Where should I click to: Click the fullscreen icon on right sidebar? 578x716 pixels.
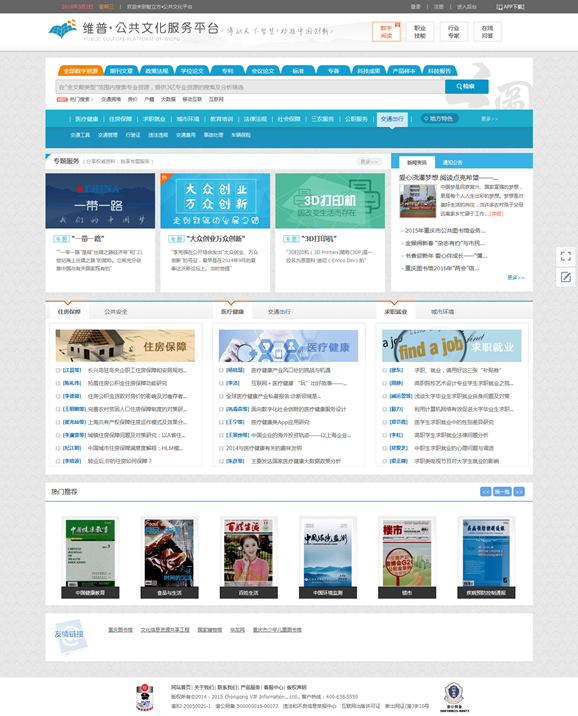pyautogui.click(x=566, y=256)
